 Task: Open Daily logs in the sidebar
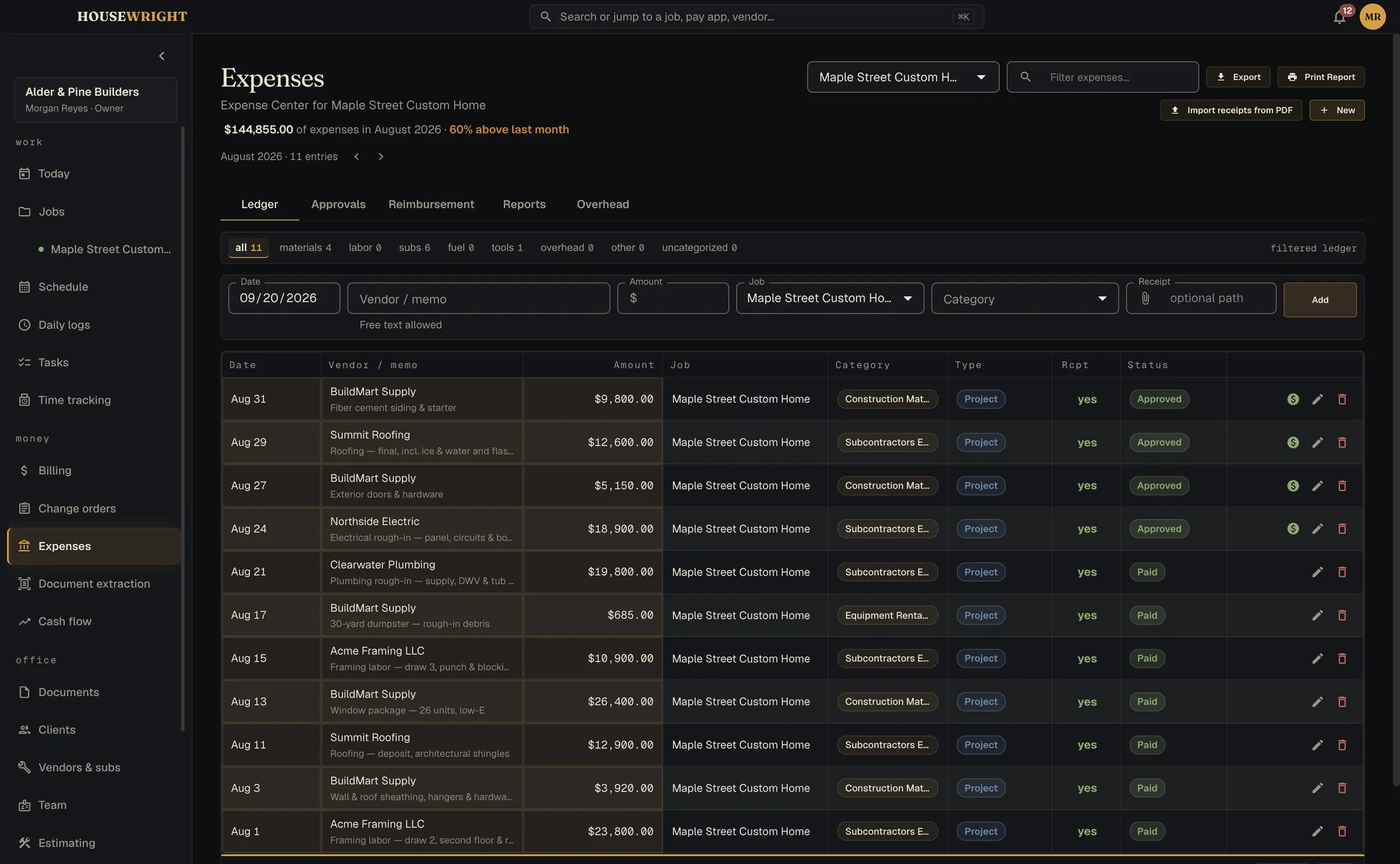point(94,324)
